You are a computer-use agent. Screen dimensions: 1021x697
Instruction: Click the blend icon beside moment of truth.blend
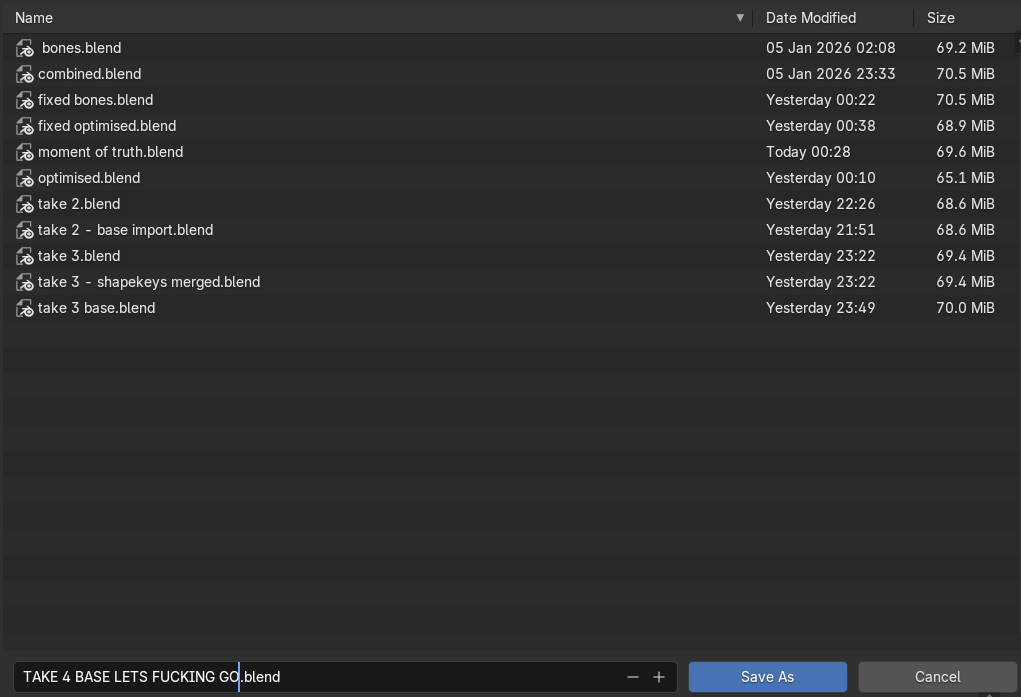(25, 152)
